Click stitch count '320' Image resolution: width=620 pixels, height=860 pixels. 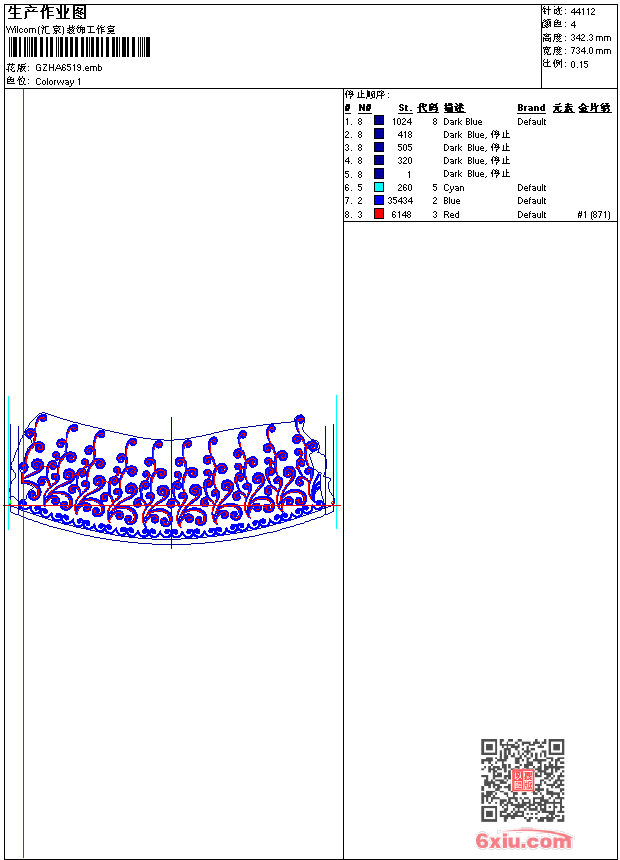(405, 161)
